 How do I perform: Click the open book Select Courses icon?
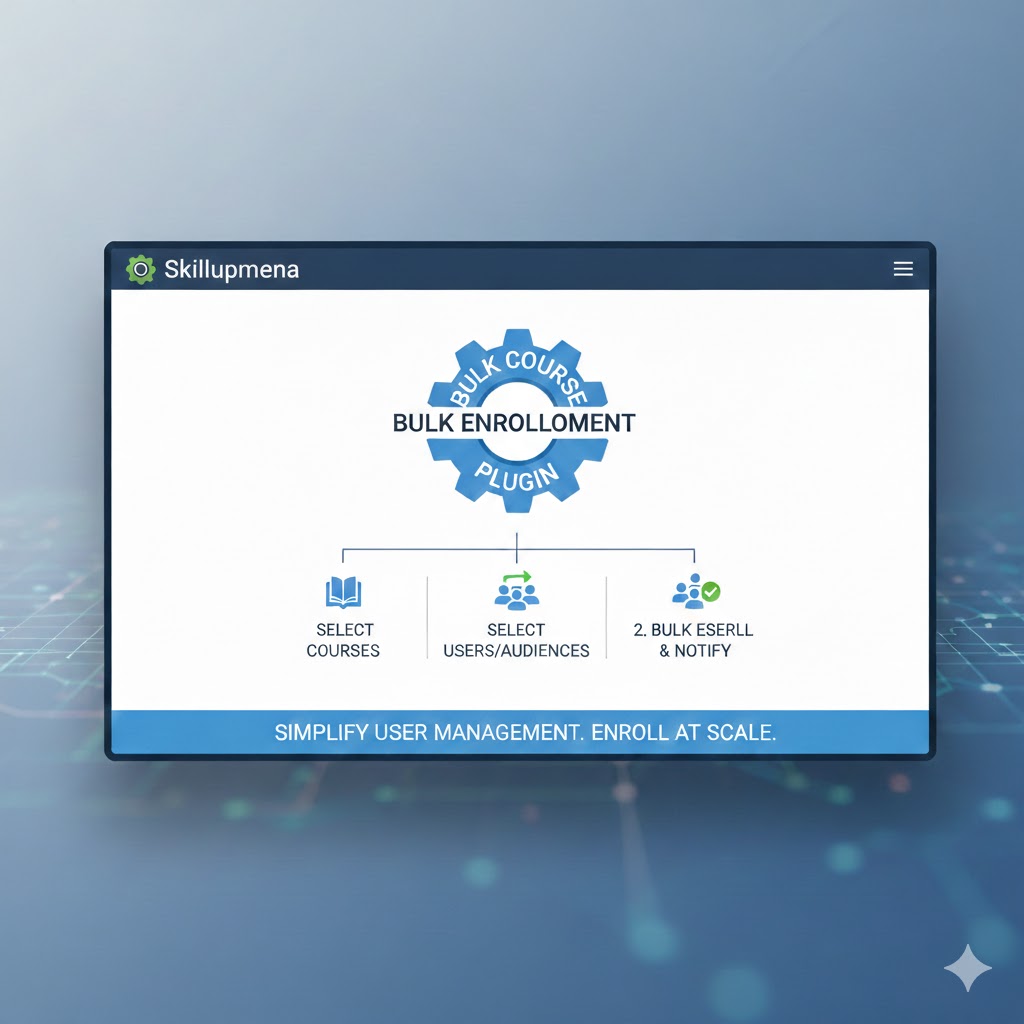pyautogui.click(x=343, y=593)
